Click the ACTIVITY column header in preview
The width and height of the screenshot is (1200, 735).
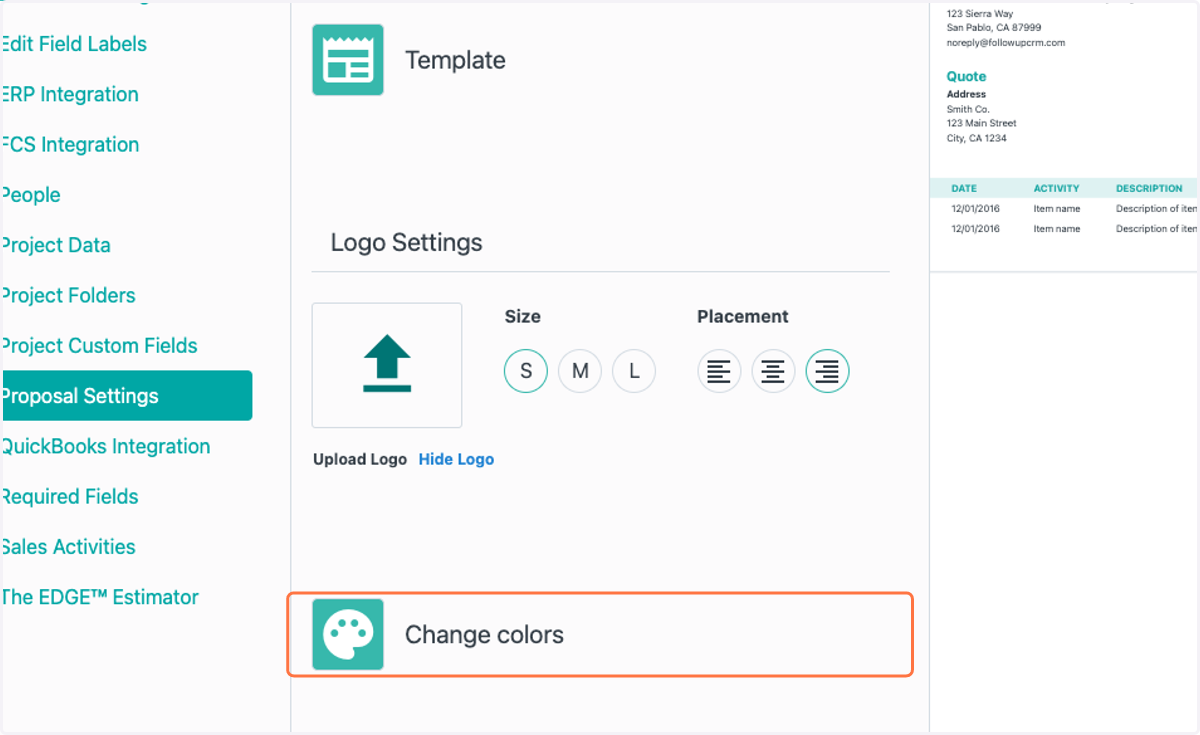tap(1056, 188)
